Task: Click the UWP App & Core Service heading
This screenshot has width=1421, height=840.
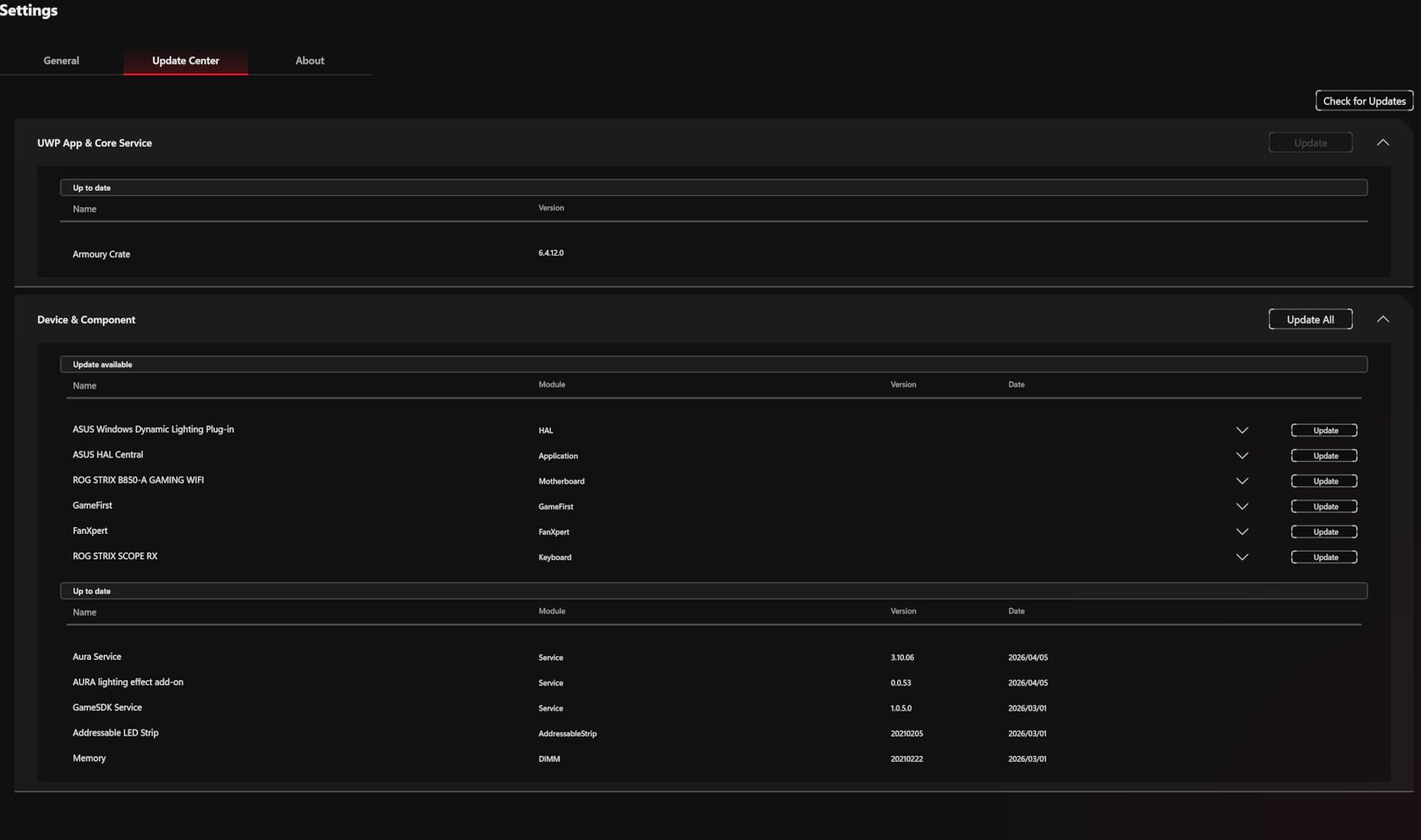Action: (94, 143)
